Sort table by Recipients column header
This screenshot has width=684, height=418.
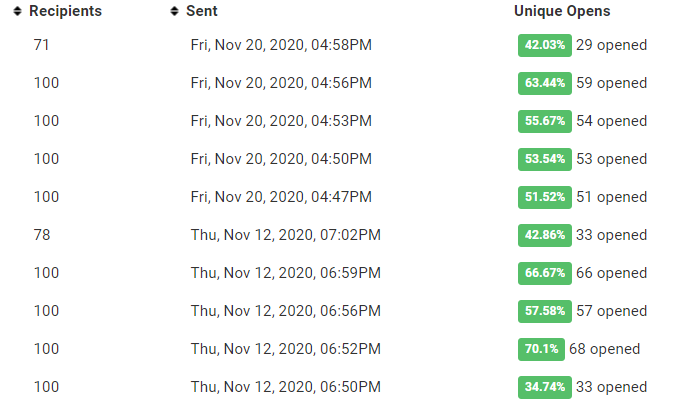(65, 11)
